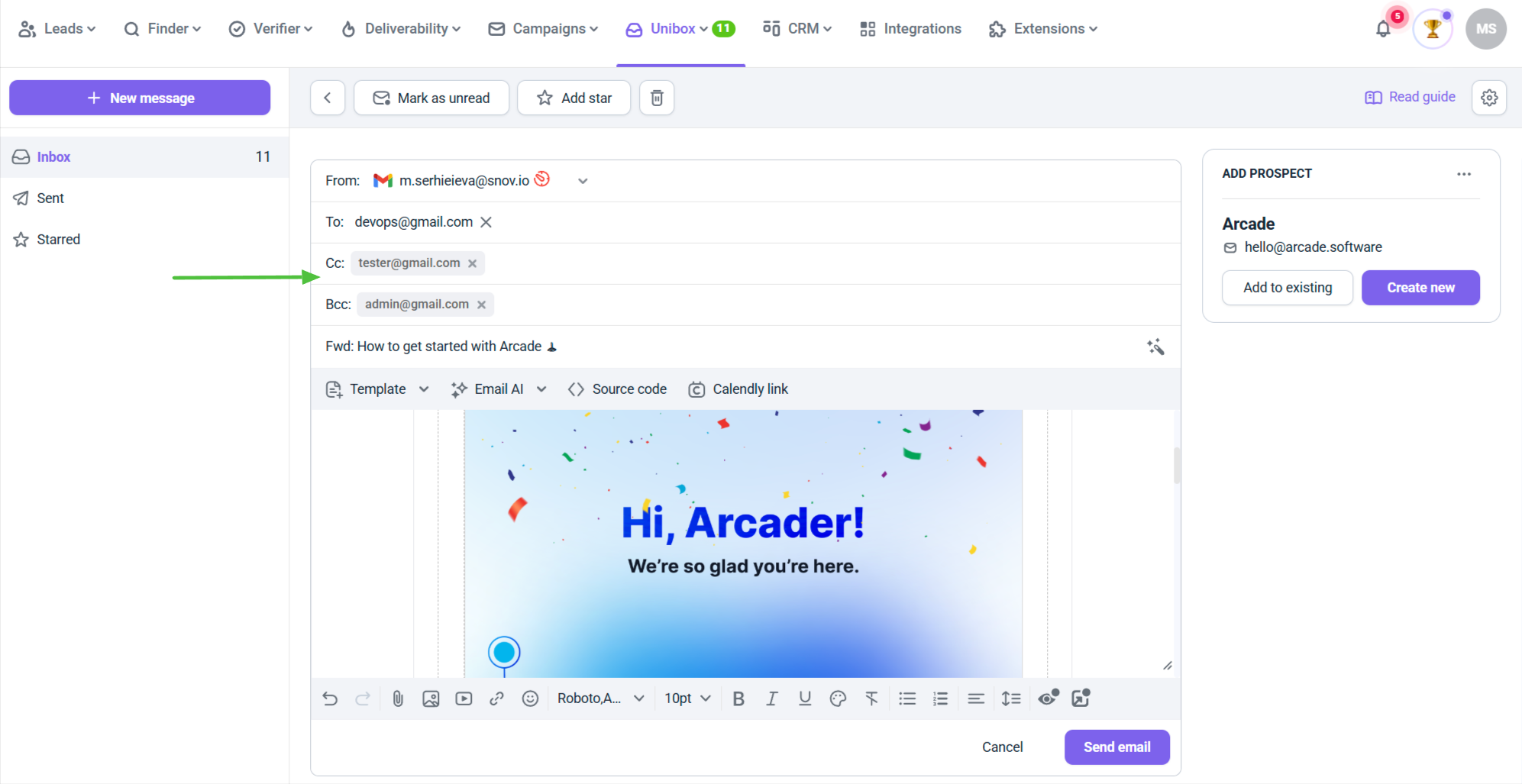
Task: Open Unibox settings gear
Action: [x=1489, y=98]
